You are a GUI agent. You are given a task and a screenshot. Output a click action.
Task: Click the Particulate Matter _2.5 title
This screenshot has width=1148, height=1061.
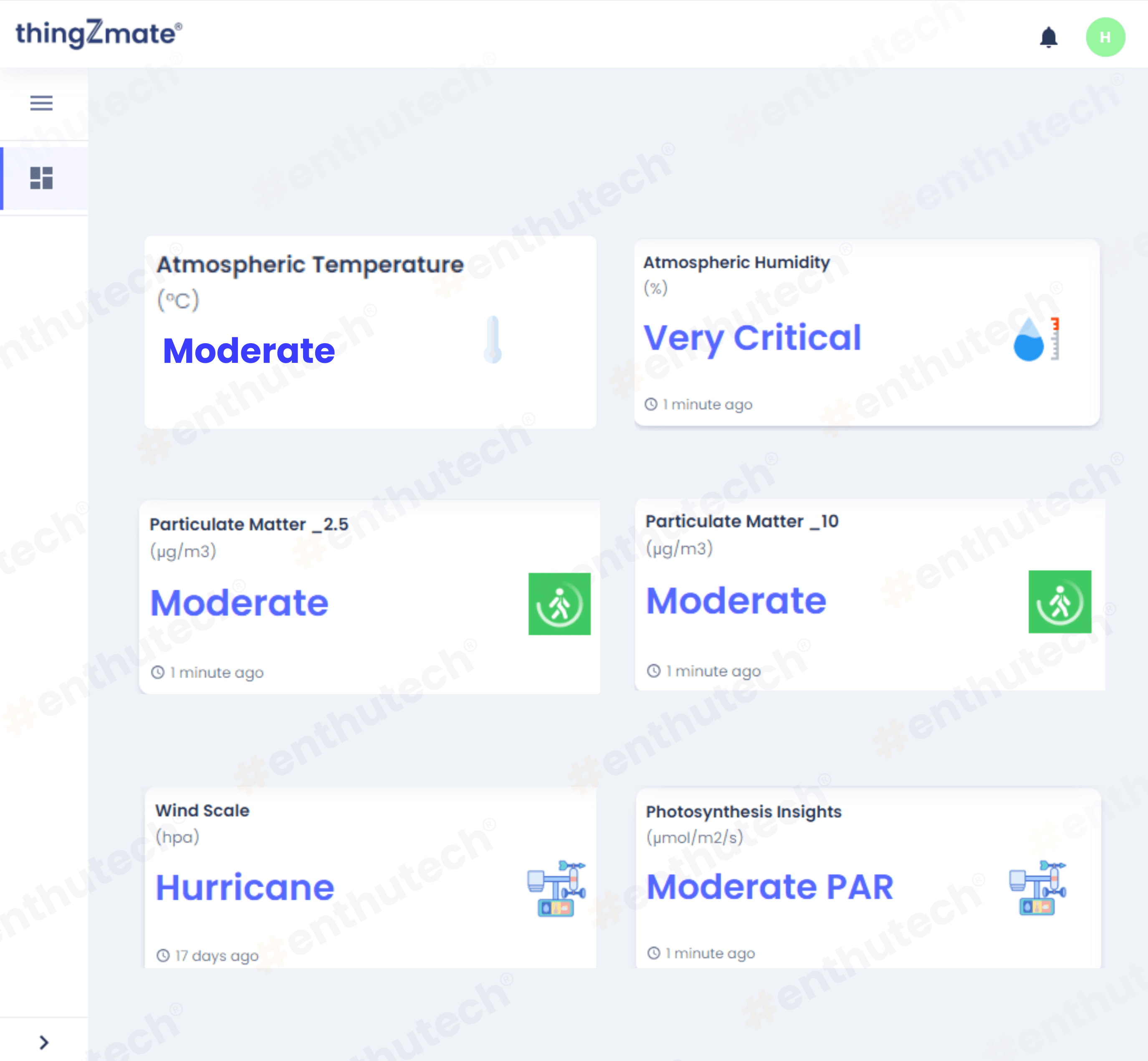248,524
